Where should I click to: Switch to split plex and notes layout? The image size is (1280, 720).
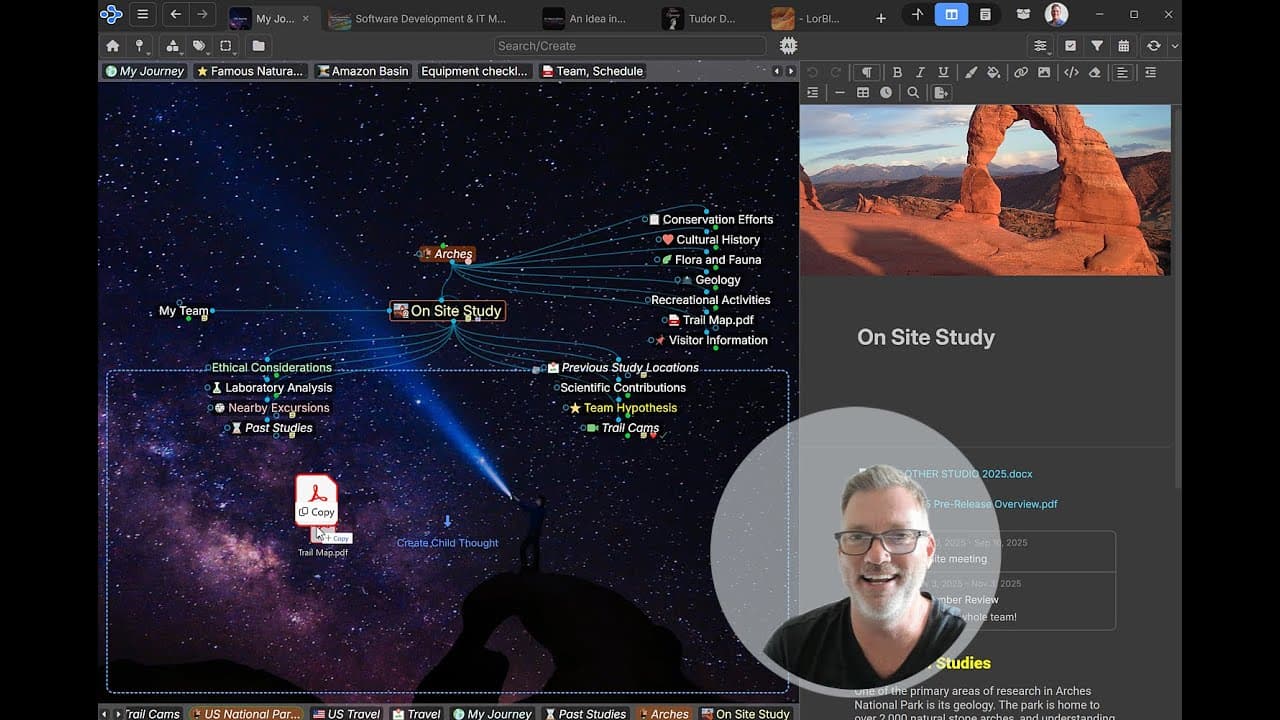point(951,15)
